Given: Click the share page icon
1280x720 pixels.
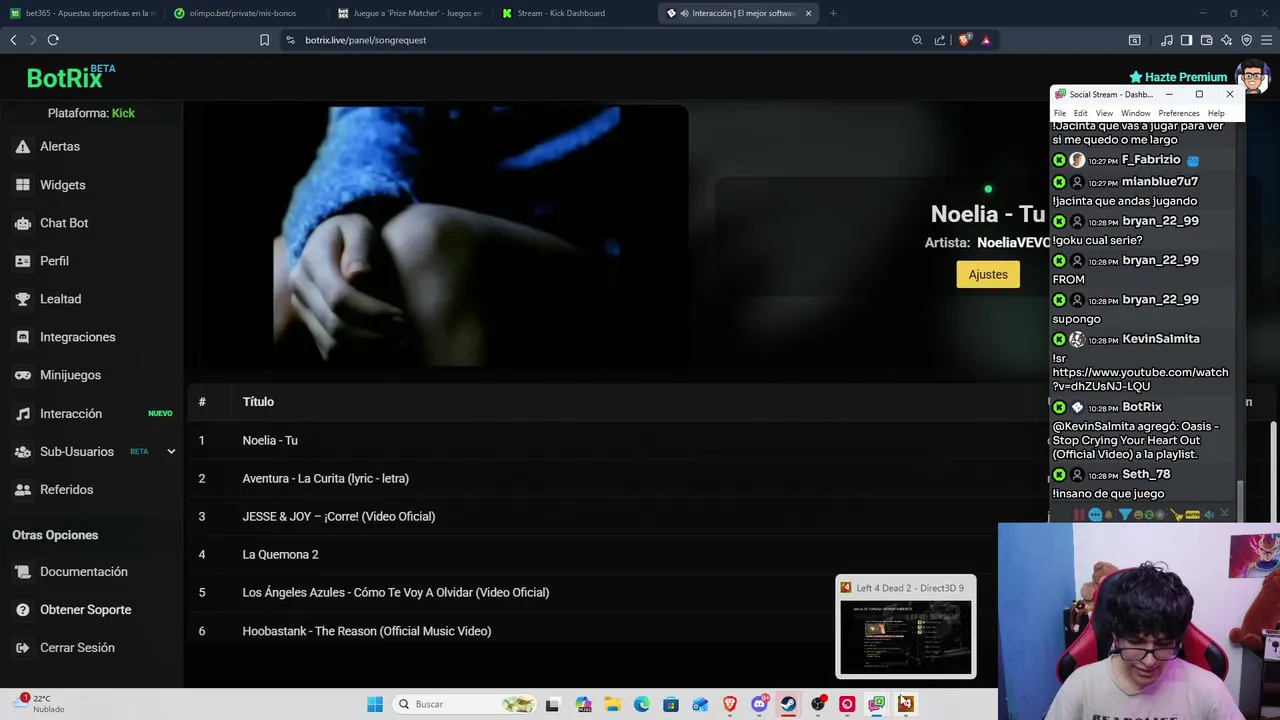Looking at the screenshot, I should pyautogui.click(x=940, y=40).
